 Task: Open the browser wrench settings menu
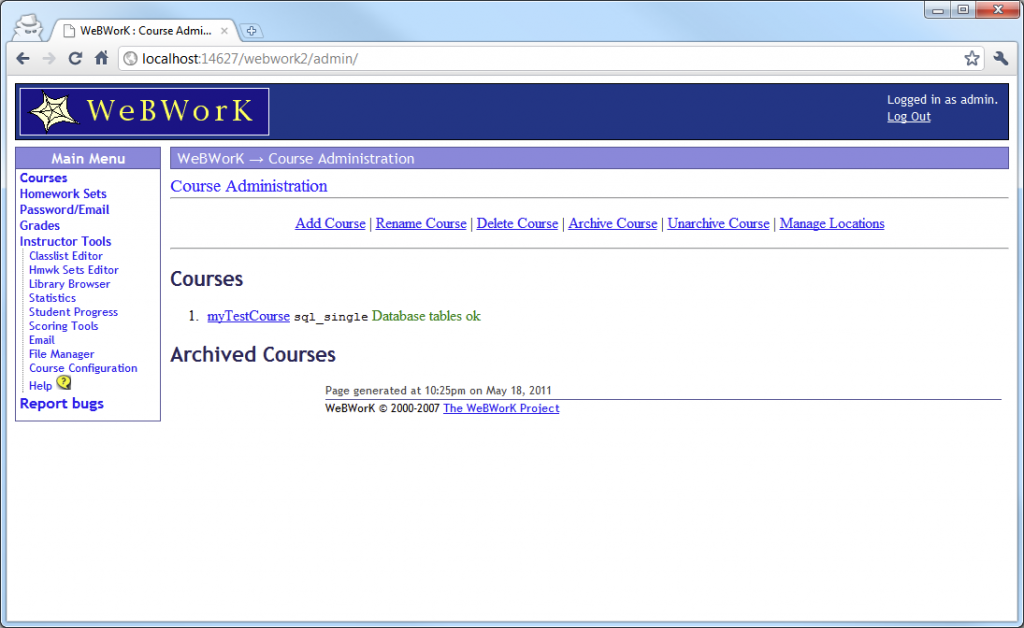point(1000,59)
